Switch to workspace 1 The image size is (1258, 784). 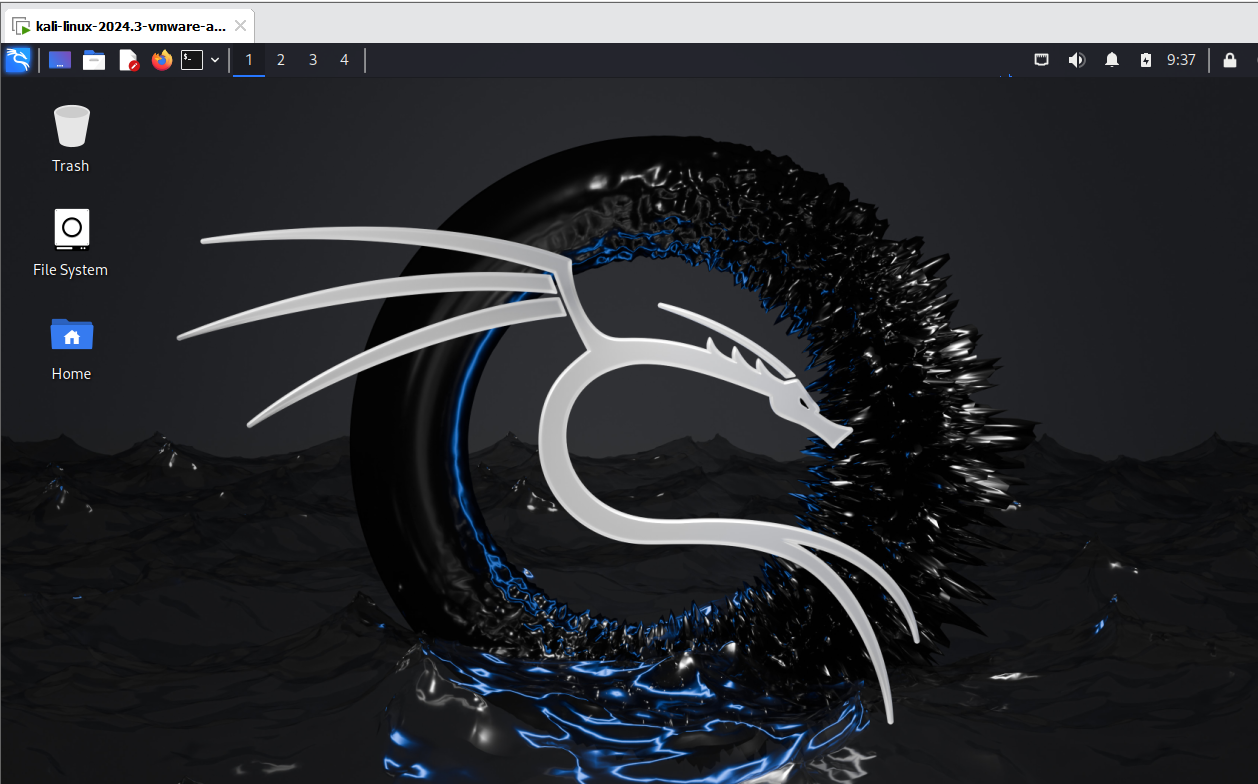(x=249, y=60)
